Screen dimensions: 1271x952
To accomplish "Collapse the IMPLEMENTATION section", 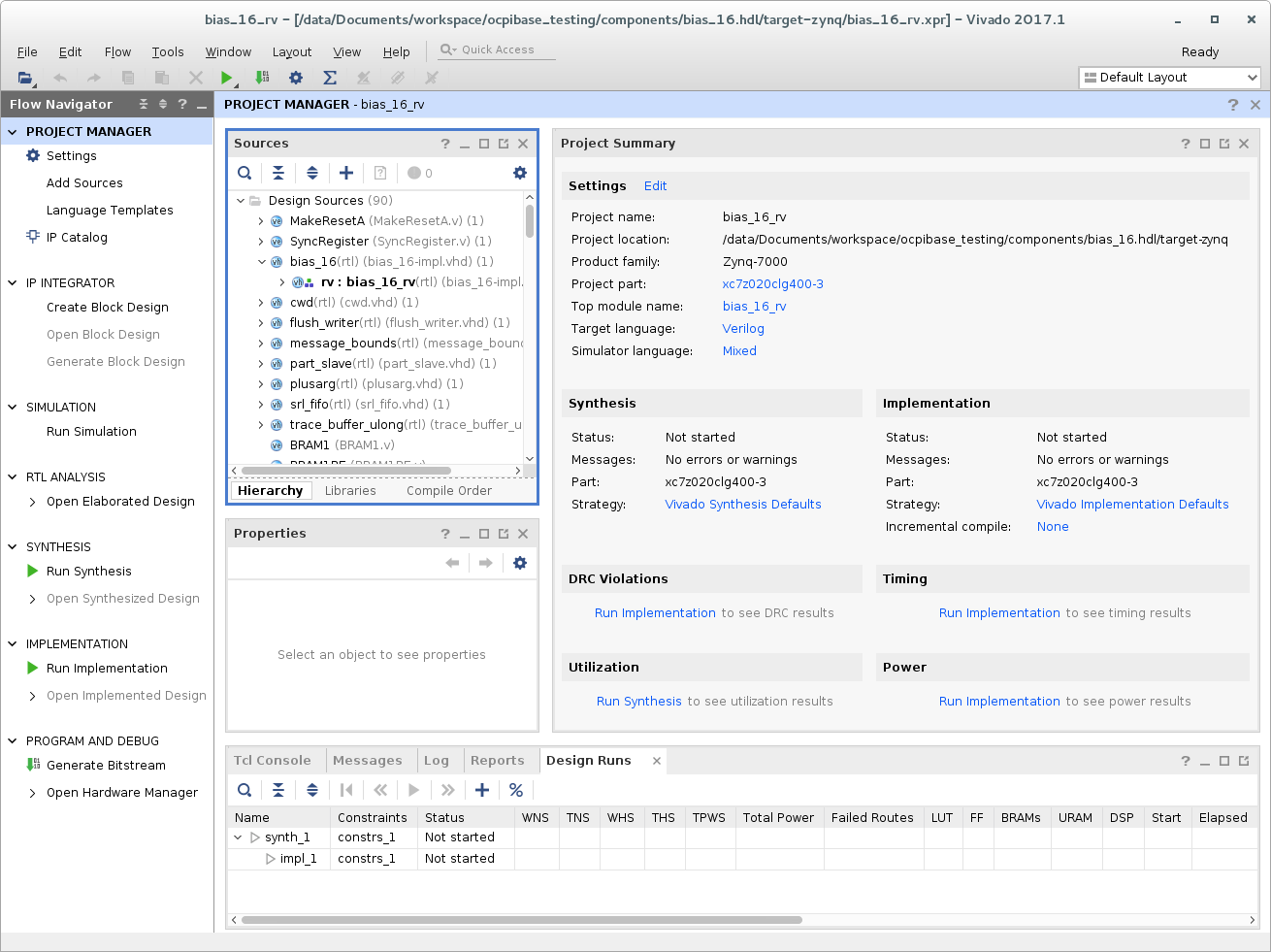I will pyautogui.click(x=13, y=644).
